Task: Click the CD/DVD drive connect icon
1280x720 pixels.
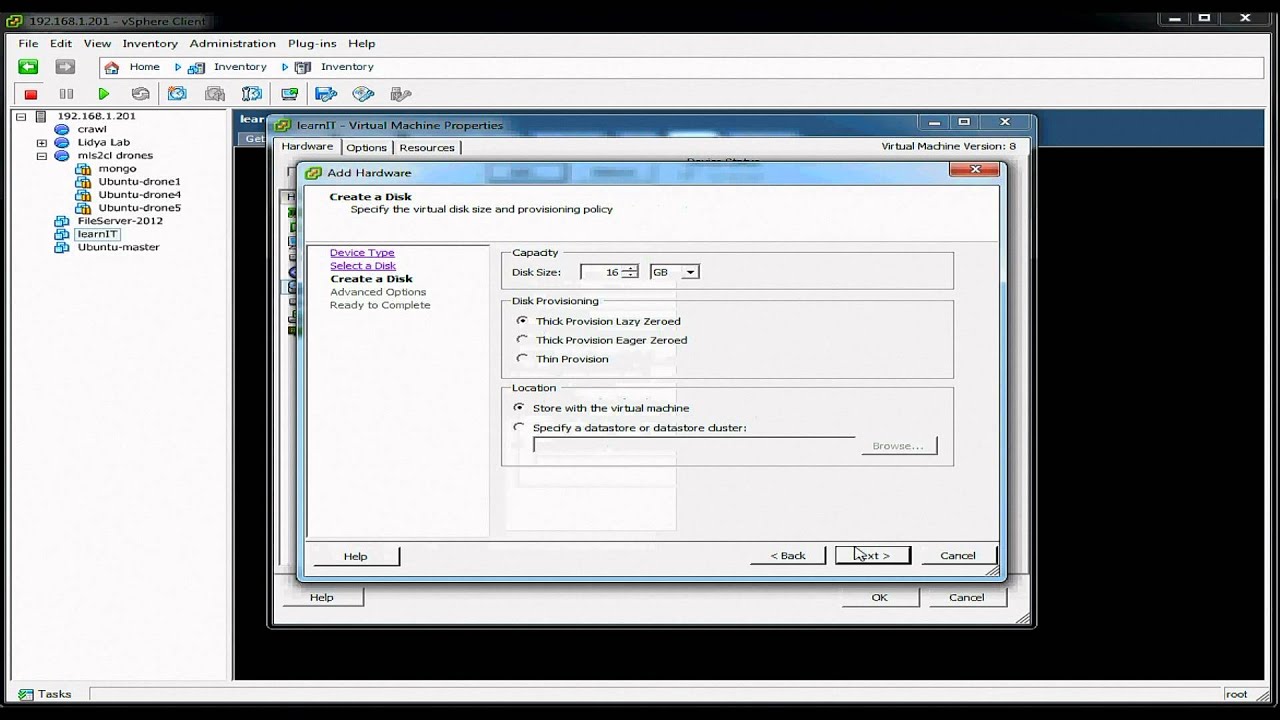Action: [x=363, y=94]
